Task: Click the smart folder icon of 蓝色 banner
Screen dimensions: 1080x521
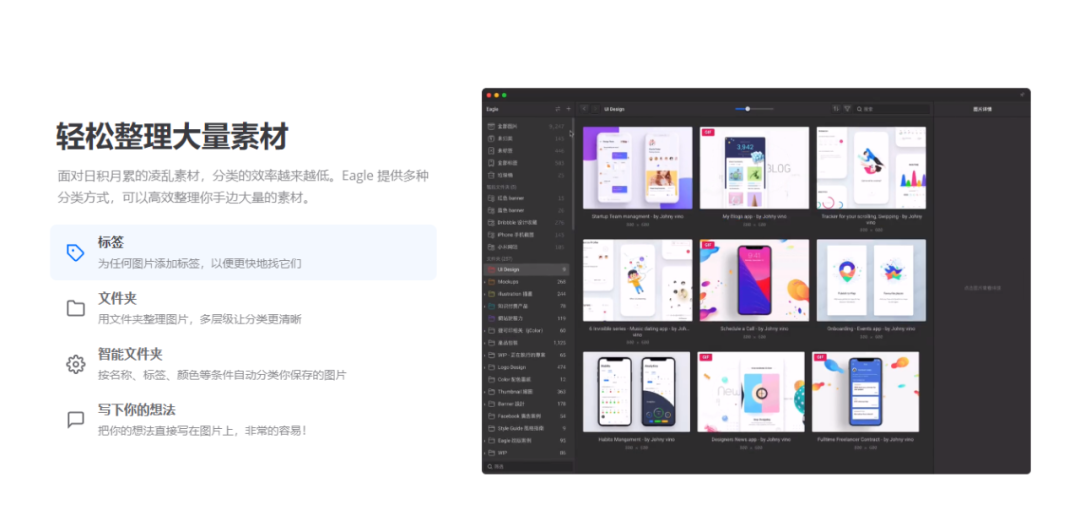Action: point(491,210)
